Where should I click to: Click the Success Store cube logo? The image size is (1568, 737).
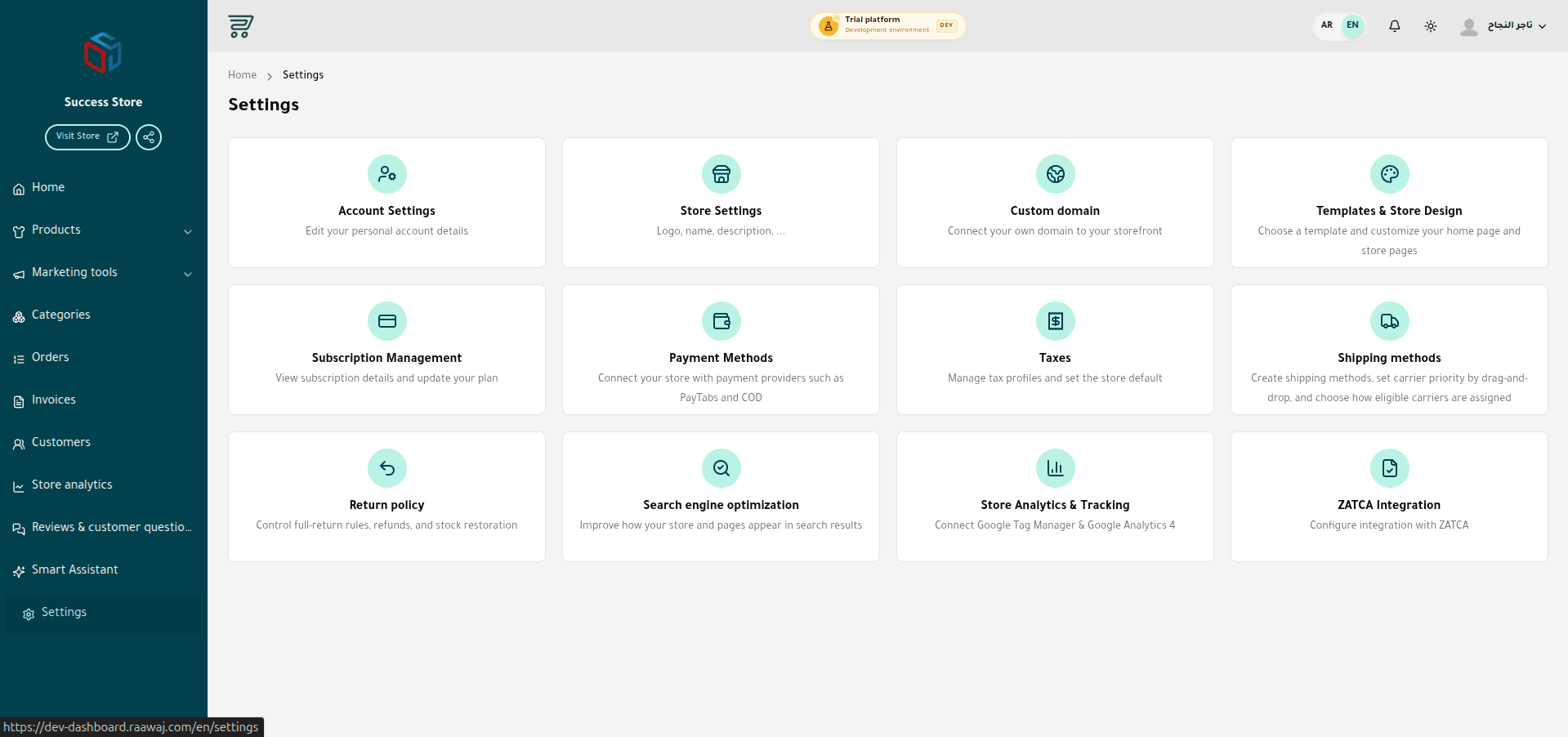tap(103, 53)
